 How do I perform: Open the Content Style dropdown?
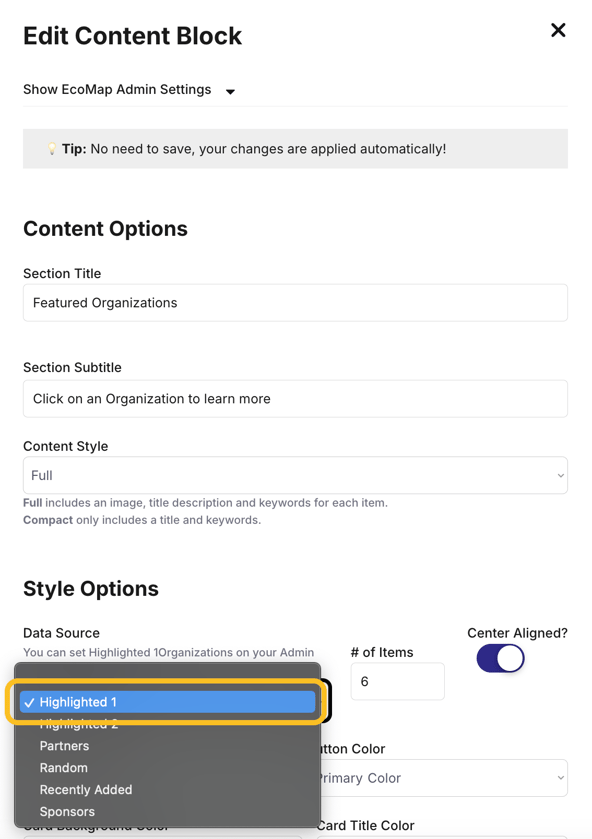click(295, 475)
